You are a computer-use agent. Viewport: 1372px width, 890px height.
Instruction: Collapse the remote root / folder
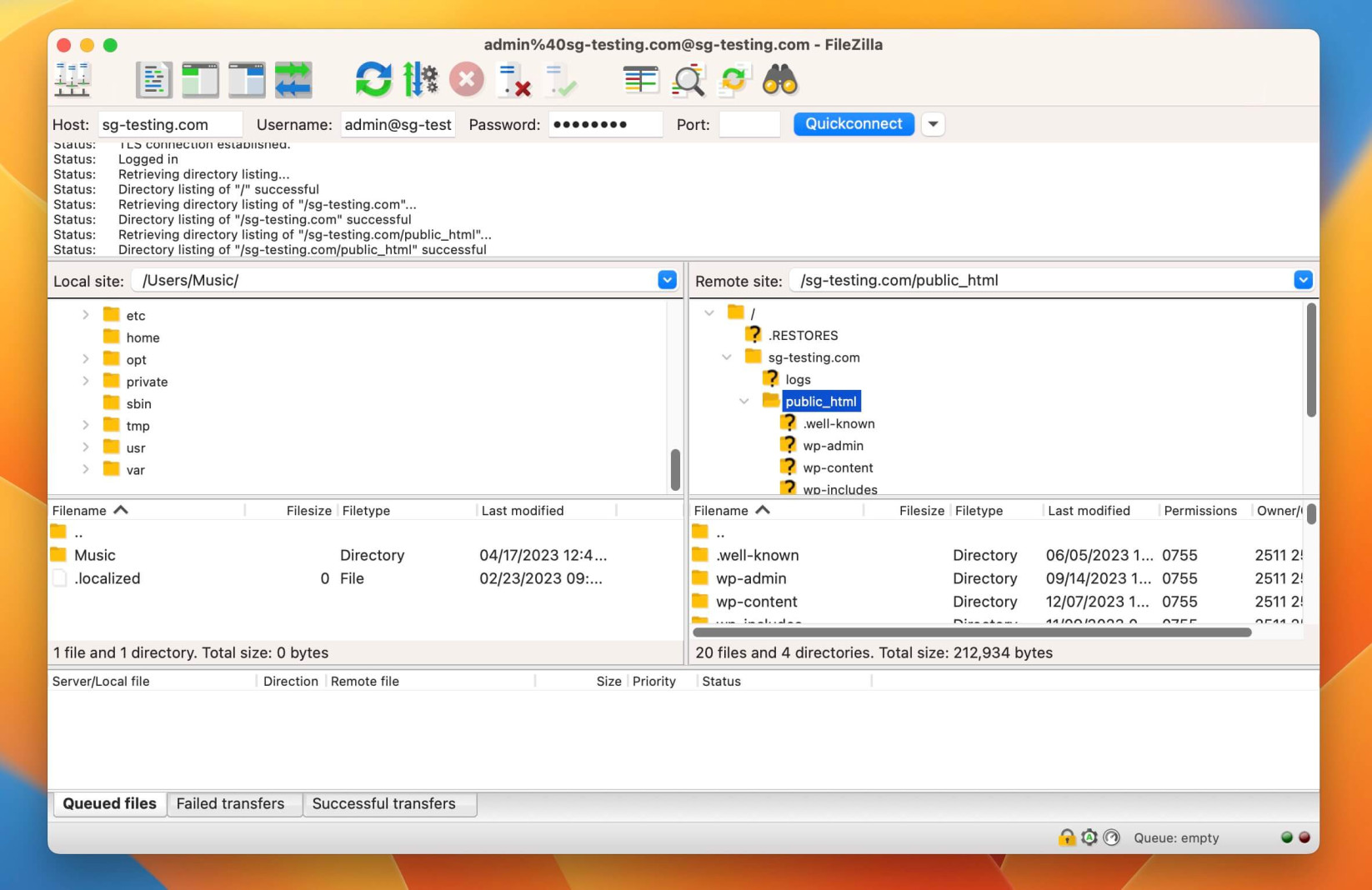pyautogui.click(x=709, y=312)
